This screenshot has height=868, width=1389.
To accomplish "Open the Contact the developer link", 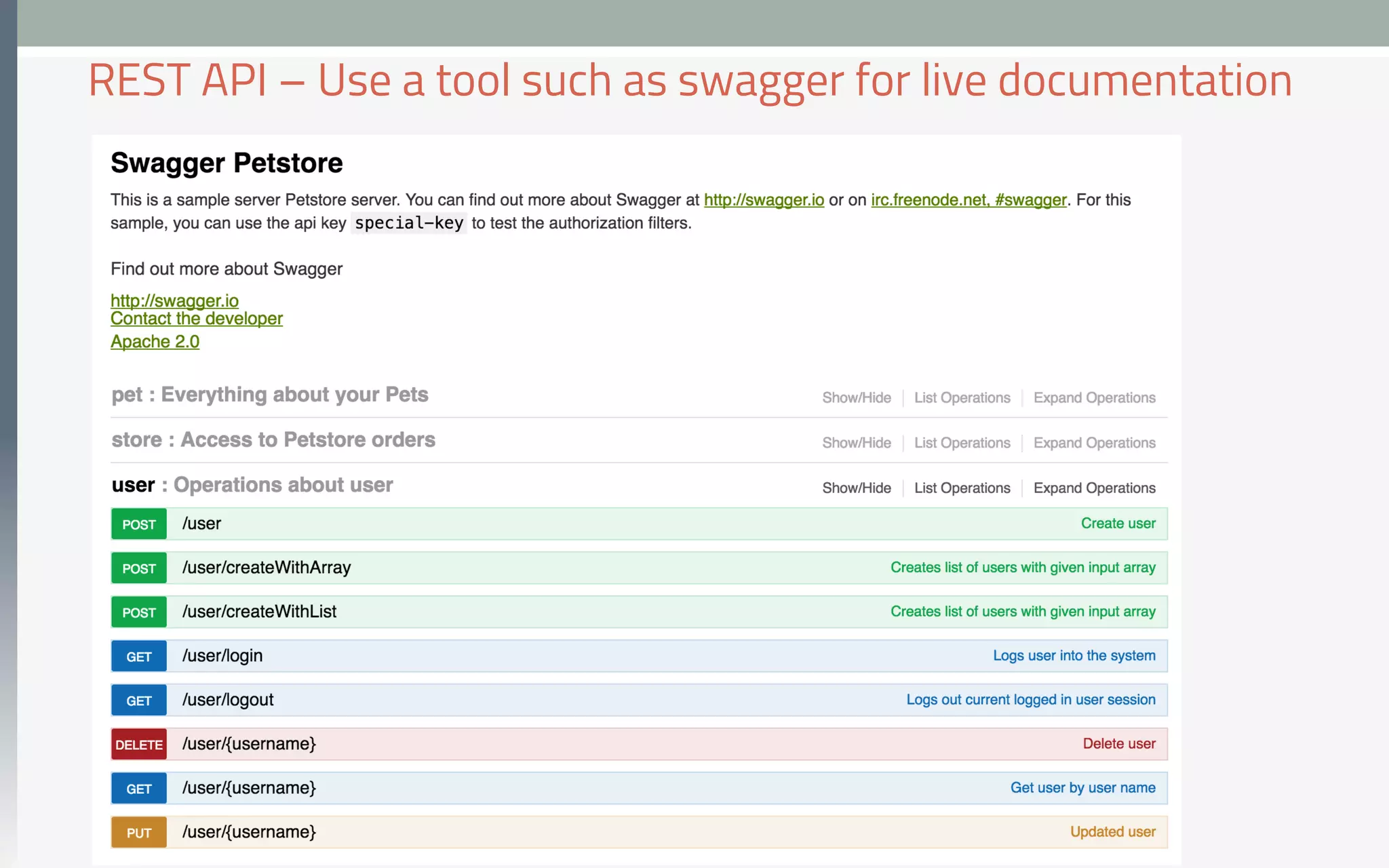I will point(196,319).
